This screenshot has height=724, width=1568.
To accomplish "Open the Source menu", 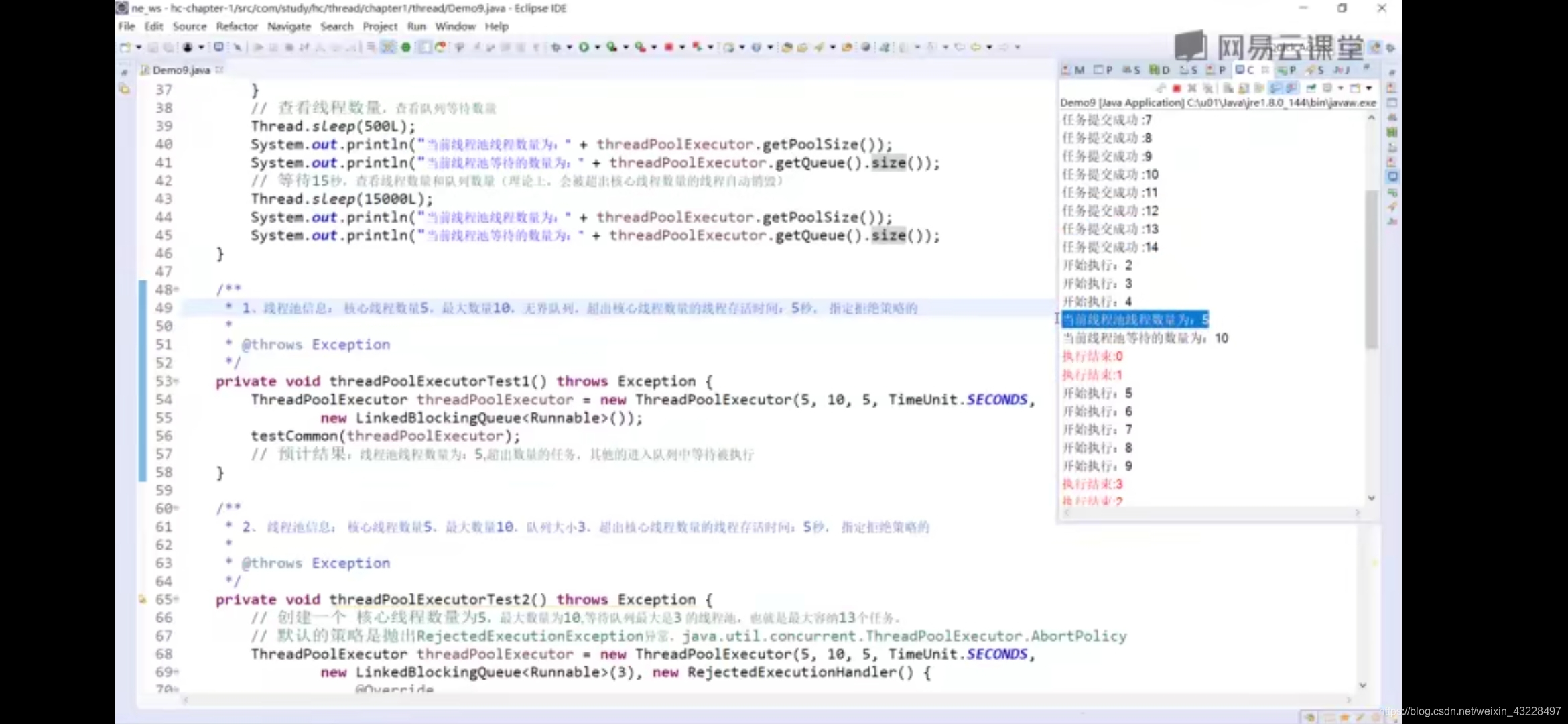I will tap(190, 26).
